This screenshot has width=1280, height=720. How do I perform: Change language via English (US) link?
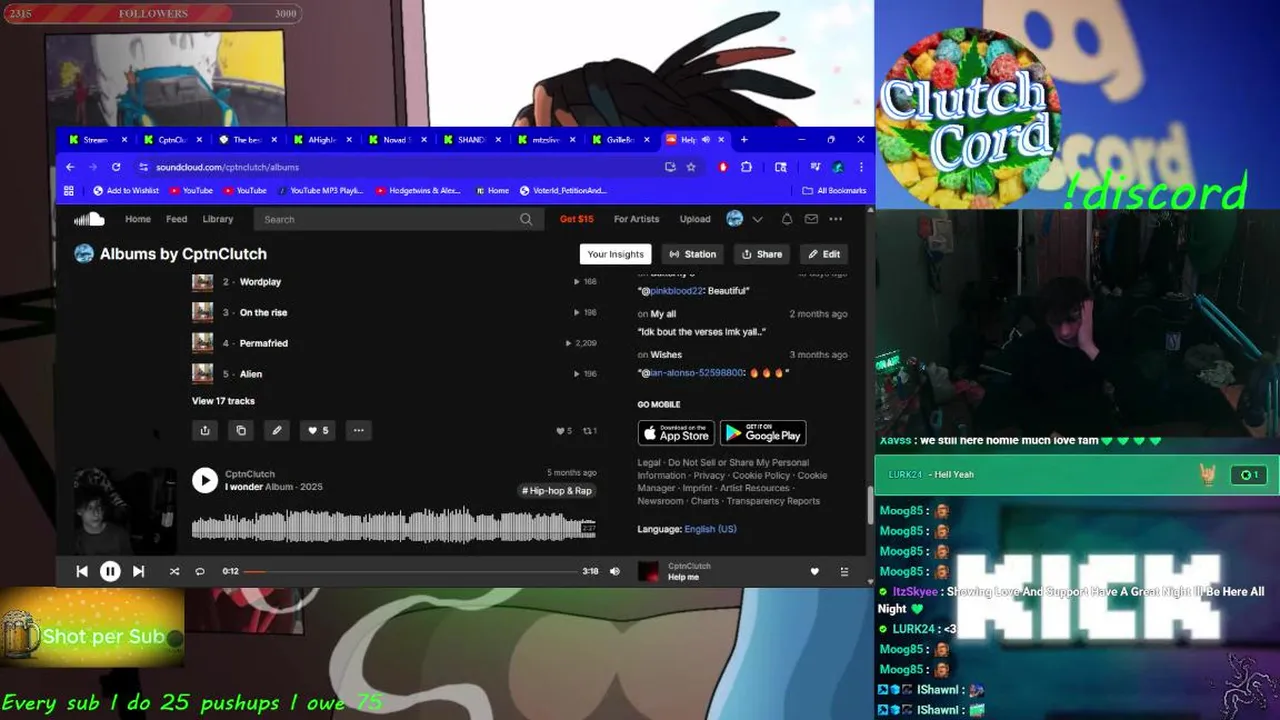pyautogui.click(x=710, y=529)
